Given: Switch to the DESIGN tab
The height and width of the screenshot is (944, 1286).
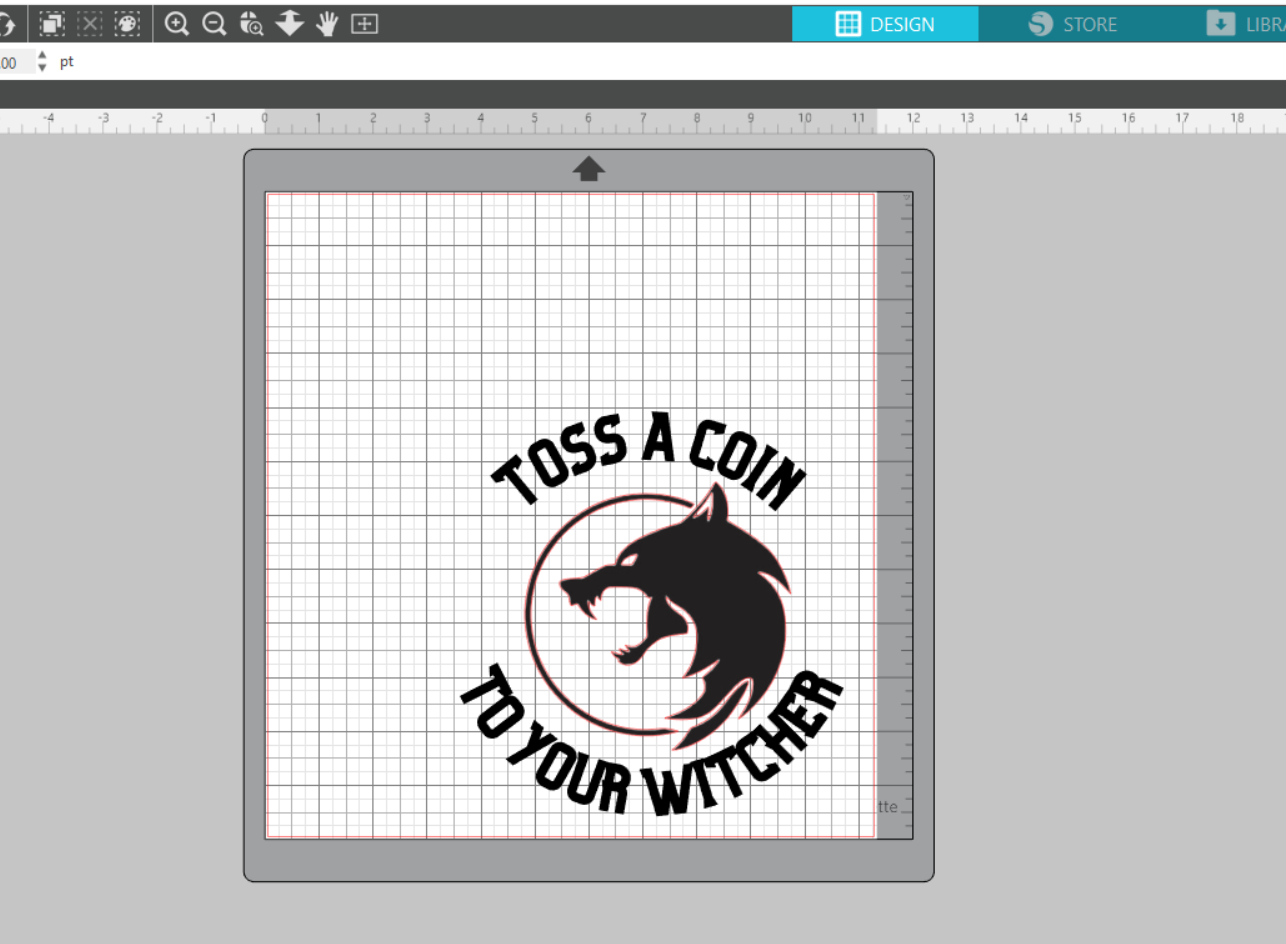Looking at the screenshot, I should (x=885, y=24).
